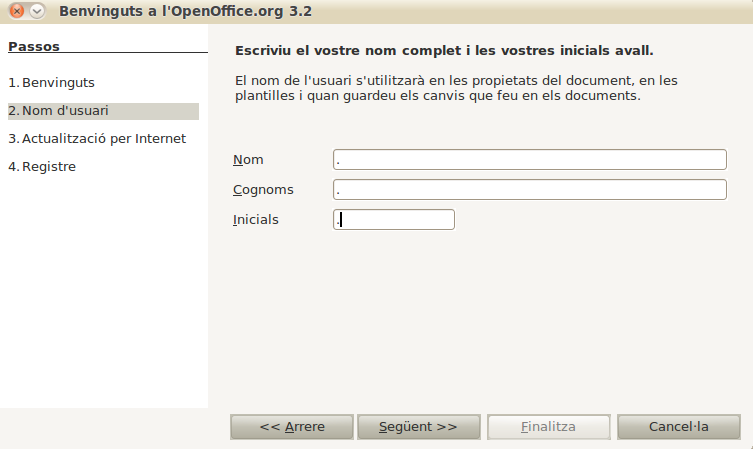Screen dimensions: 753x449
Task: Focus the Nom text field
Action: (530, 159)
